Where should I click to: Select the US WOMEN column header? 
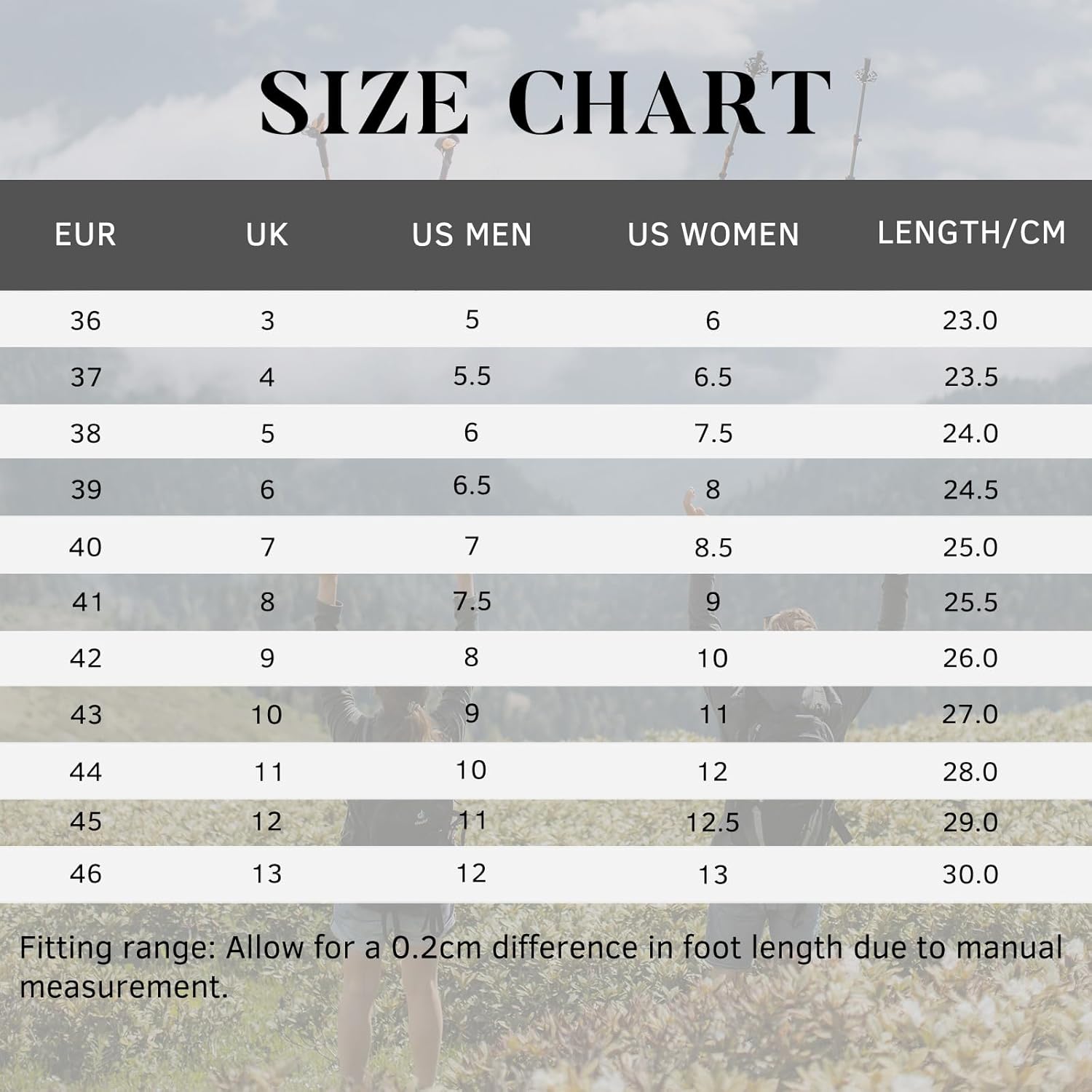click(x=713, y=234)
